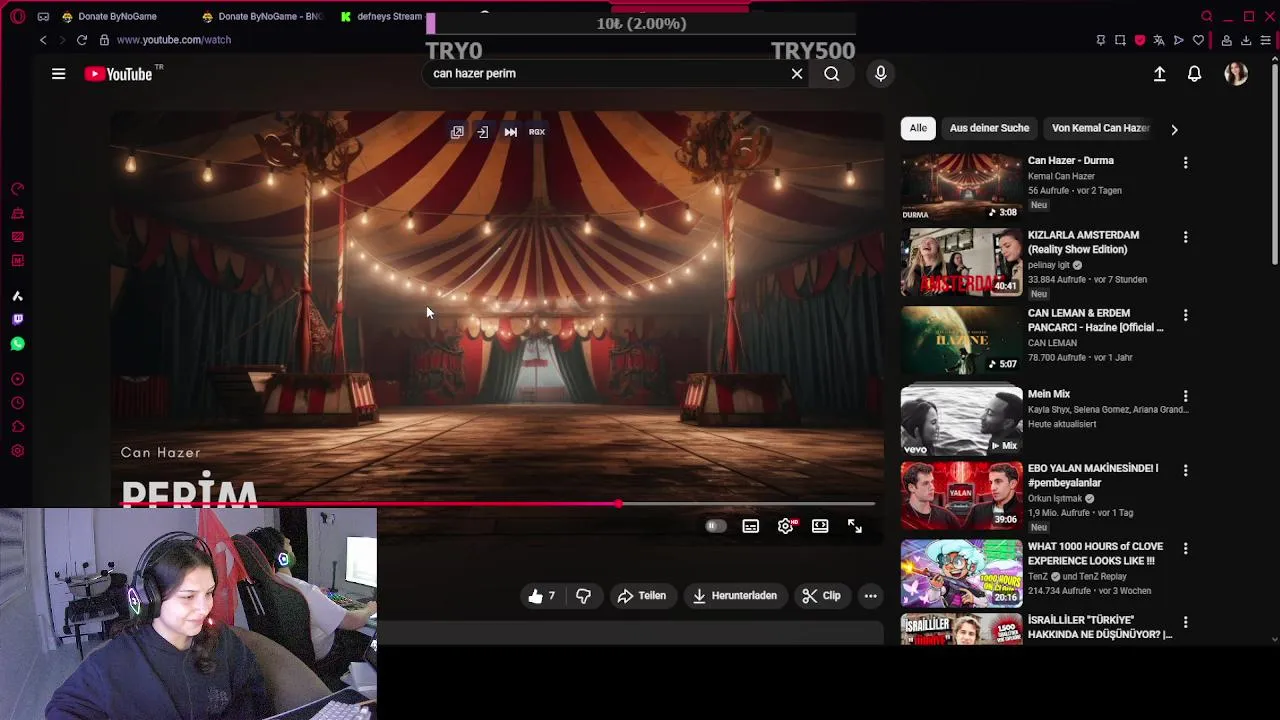The image size is (1280, 720).
Task: Open GX Corner gamepad icon
Action: [x=43, y=17]
